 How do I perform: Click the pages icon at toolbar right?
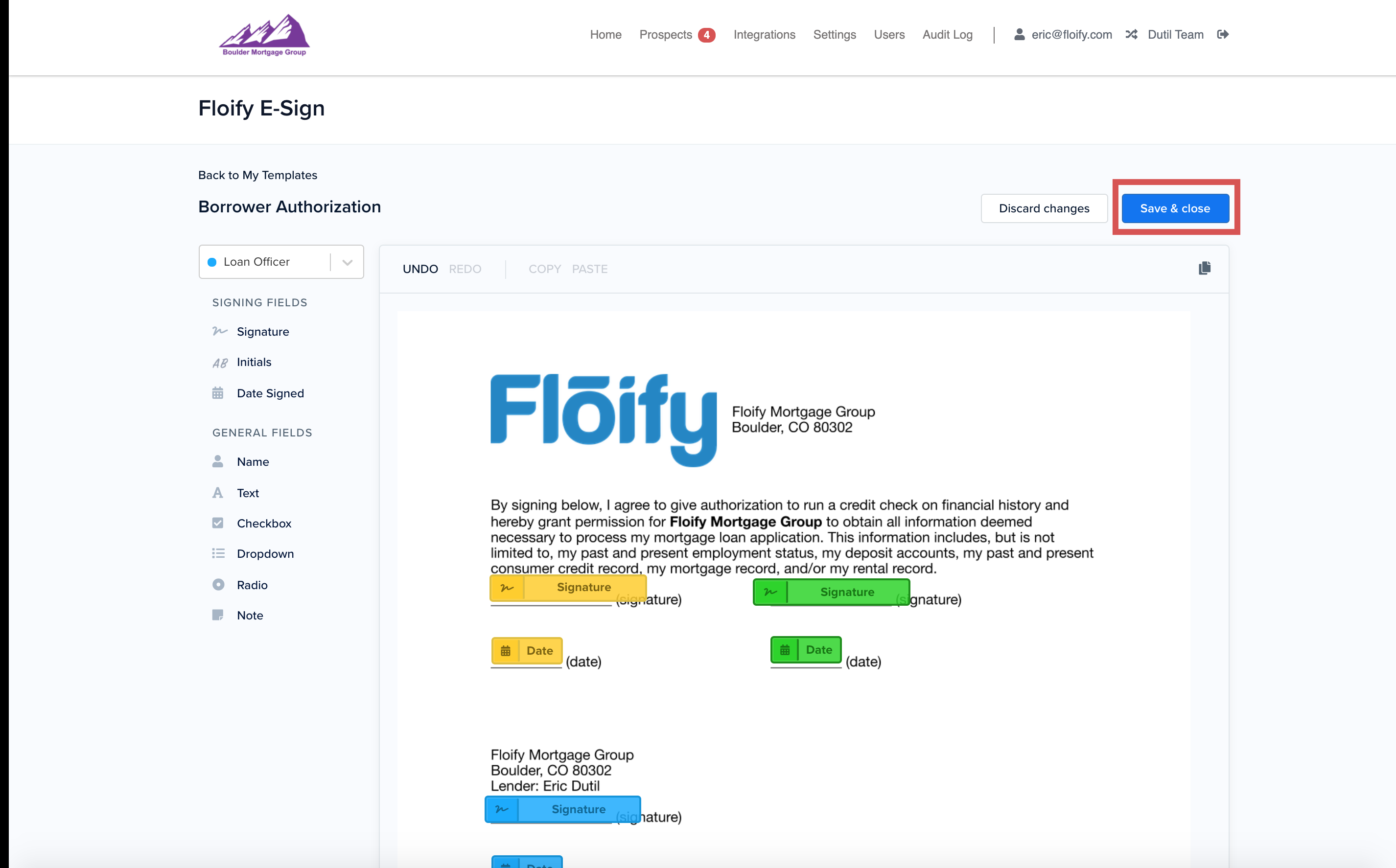[x=1204, y=269]
